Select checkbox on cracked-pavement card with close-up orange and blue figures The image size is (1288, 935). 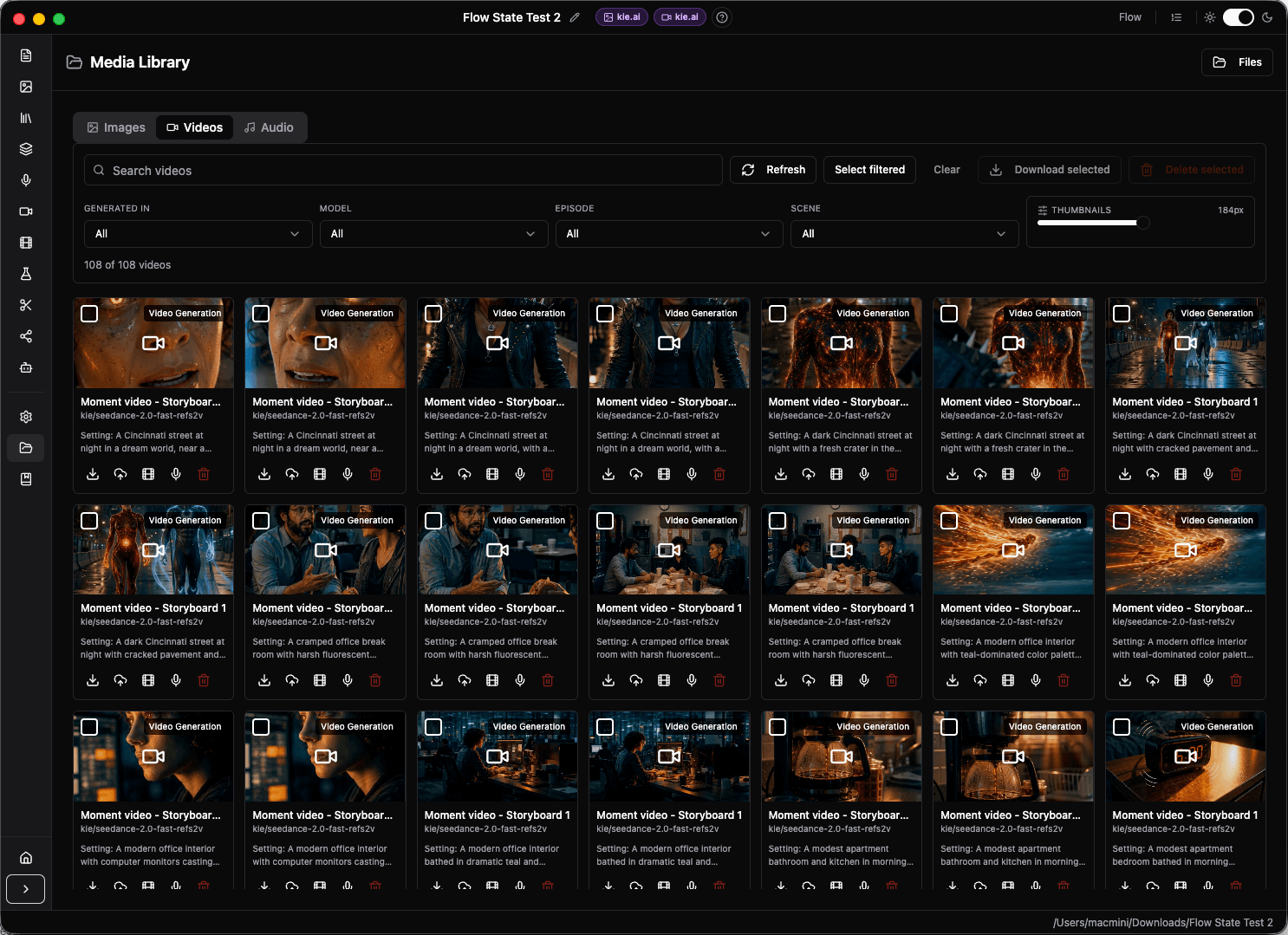(x=89, y=521)
